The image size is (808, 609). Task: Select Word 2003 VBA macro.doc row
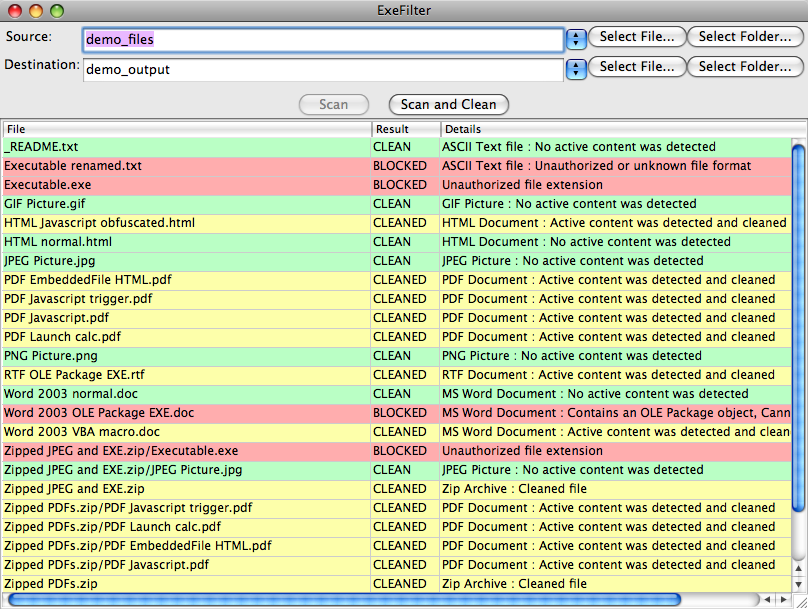tap(397, 432)
